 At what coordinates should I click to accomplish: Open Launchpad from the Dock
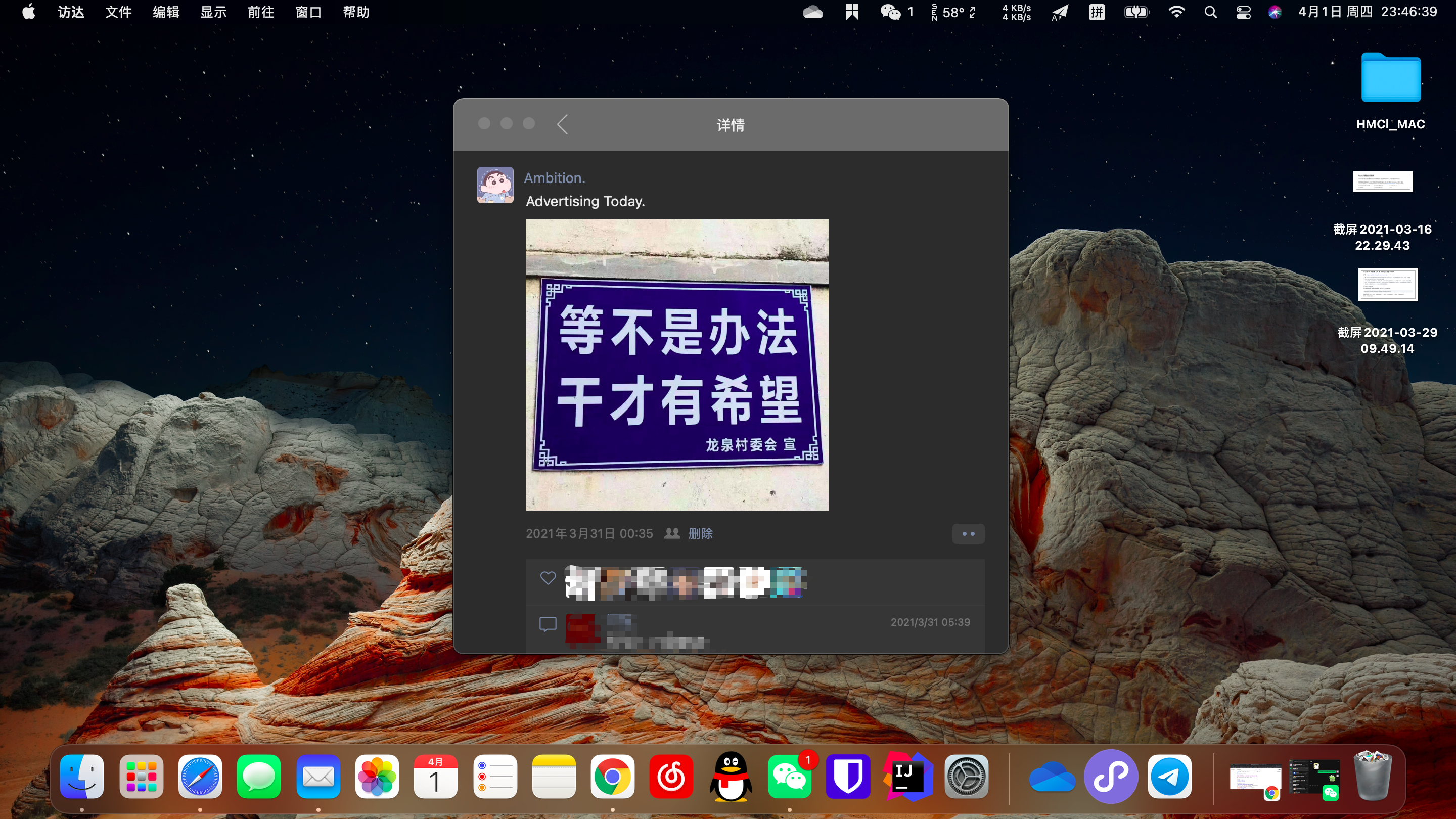pos(142,776)
